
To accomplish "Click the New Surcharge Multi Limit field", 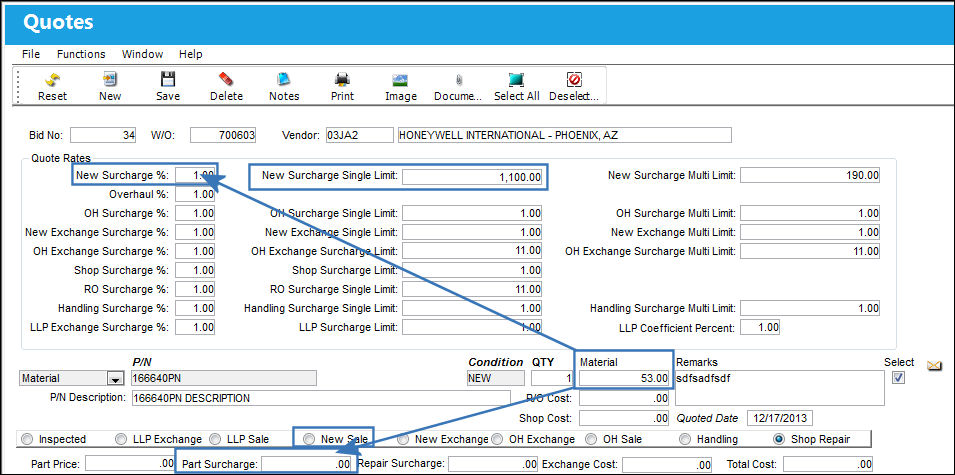I will (x=810, y=175).
